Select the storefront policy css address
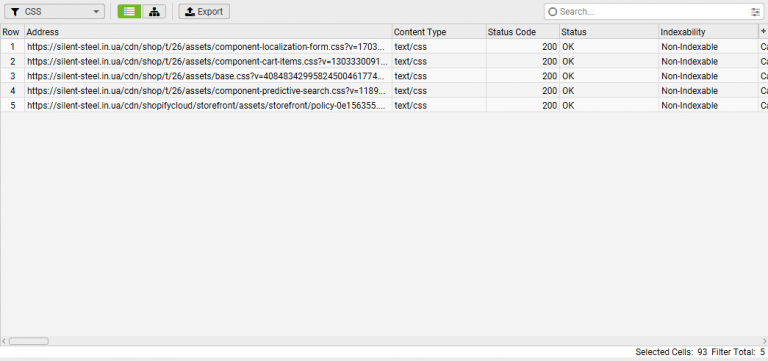The height and width of the screenshot is (361, 768). pos(208,105)
